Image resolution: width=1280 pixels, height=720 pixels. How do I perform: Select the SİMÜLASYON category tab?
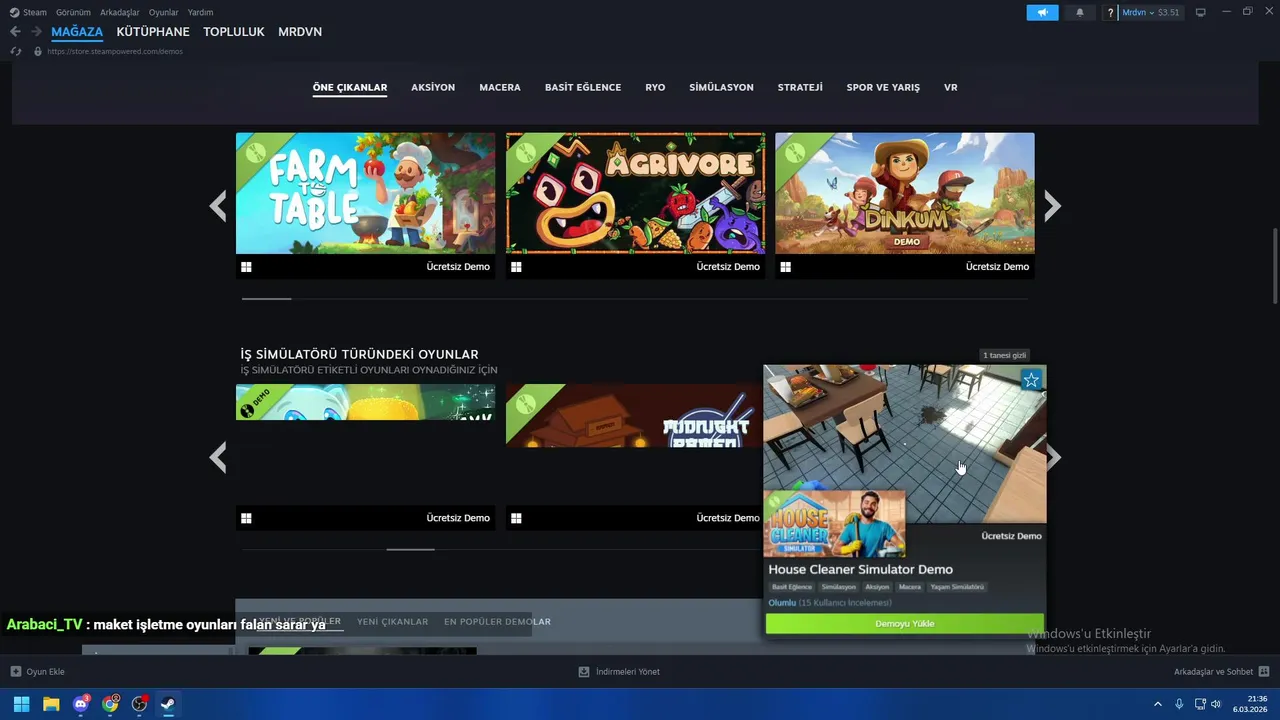(721, 88)
